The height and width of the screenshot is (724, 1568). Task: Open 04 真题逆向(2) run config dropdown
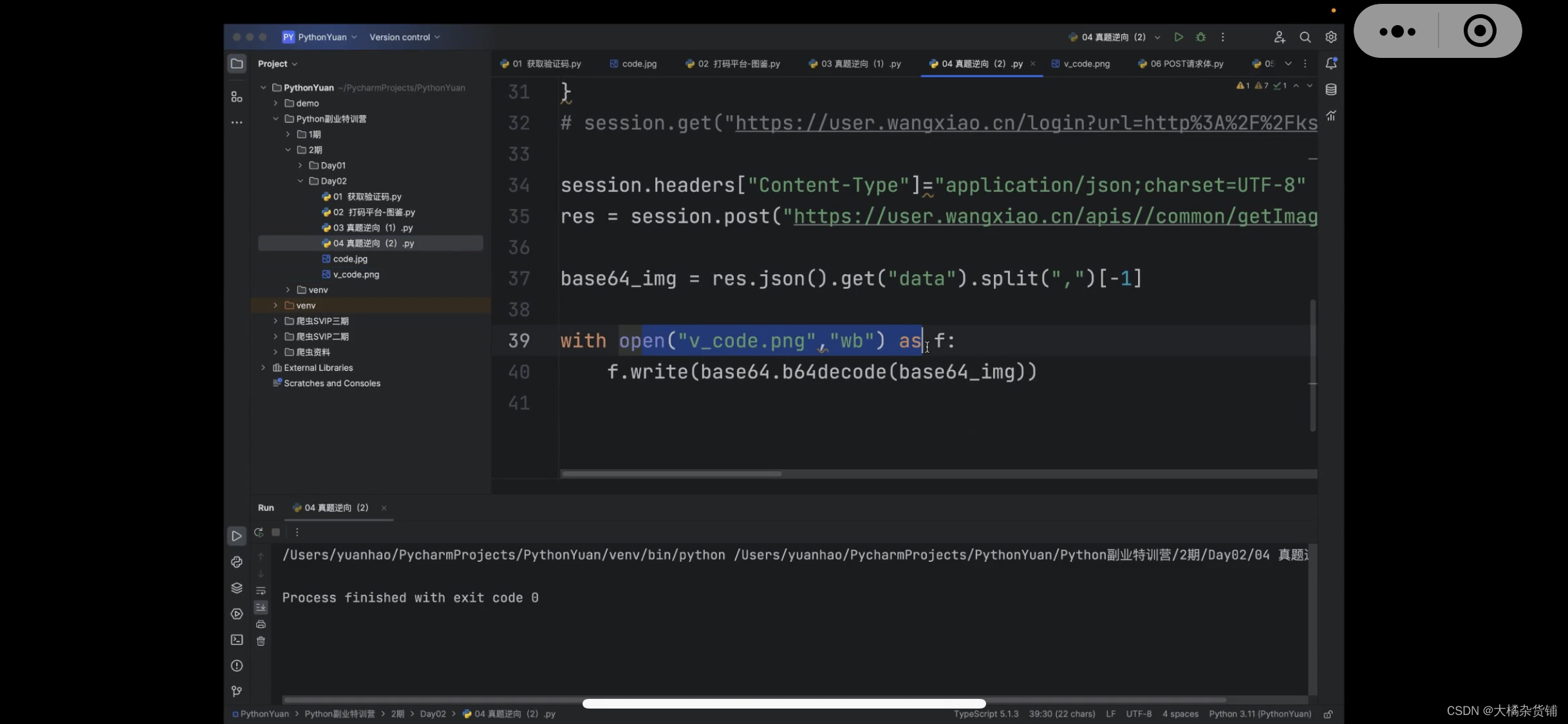(1155, 37)
